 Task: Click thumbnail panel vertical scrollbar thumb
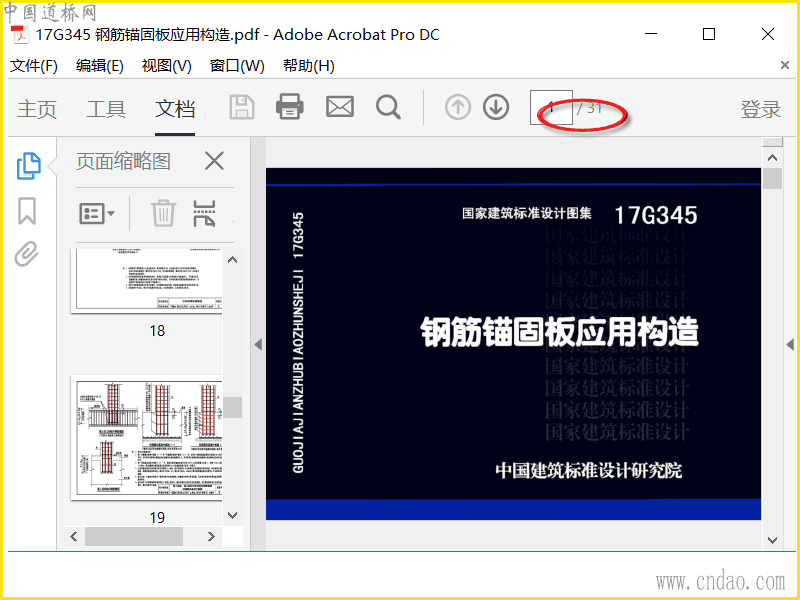(x=233, y=407)
